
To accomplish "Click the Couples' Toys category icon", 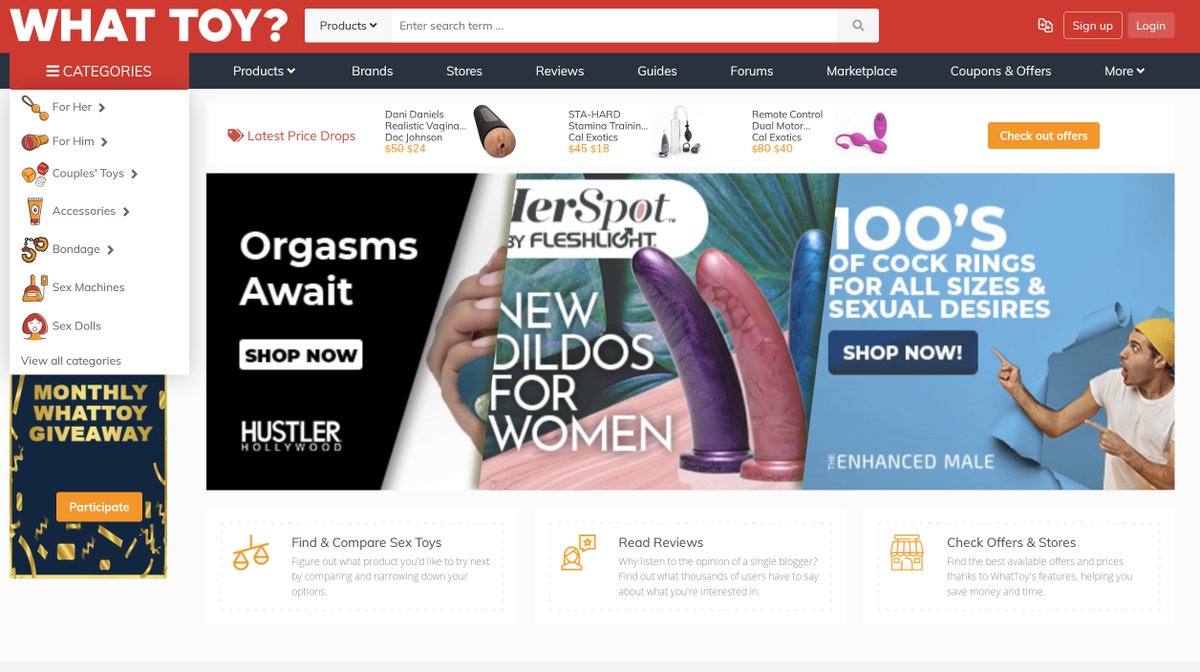I will click(35, 174).
